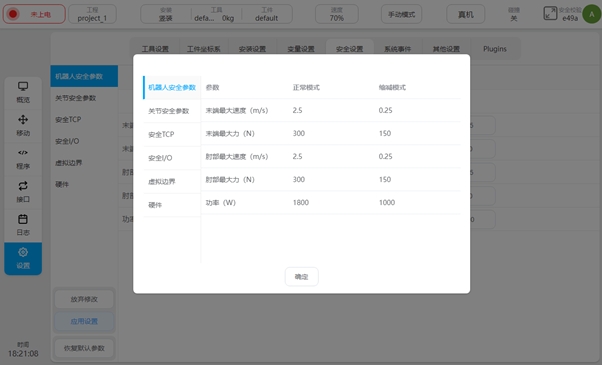This screenshot has width=602, height=365.
Task: Open the 程序 program code icon
Action: pyautogui.click(x=23, y=153)
